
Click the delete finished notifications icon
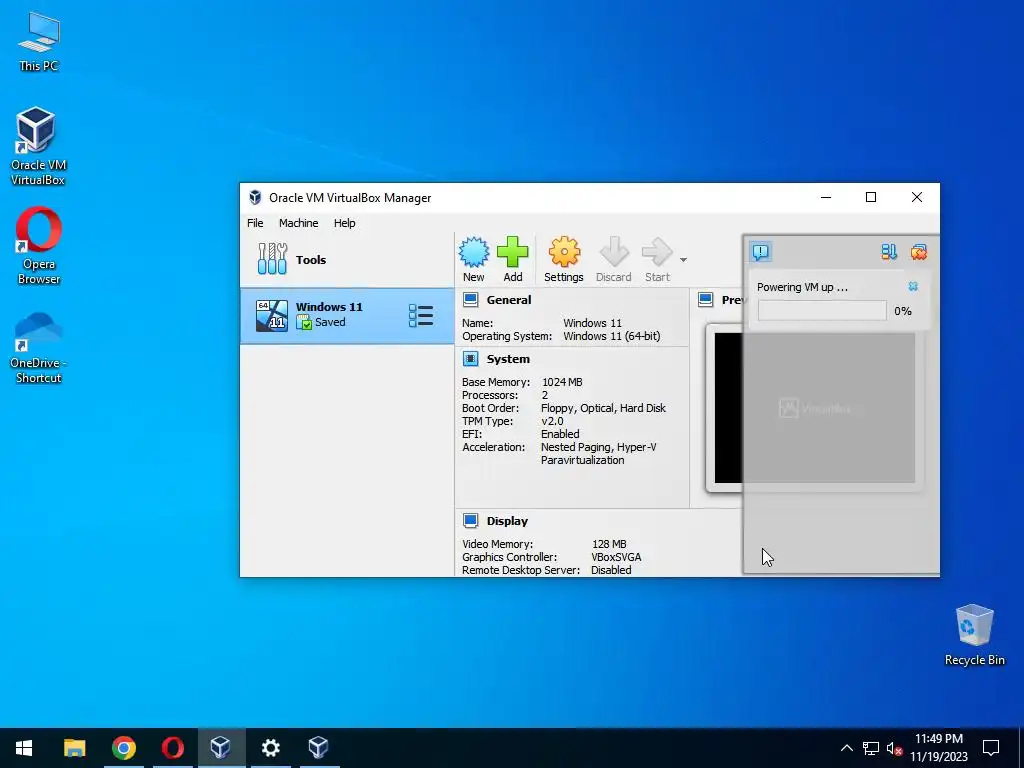coord(919,251)
